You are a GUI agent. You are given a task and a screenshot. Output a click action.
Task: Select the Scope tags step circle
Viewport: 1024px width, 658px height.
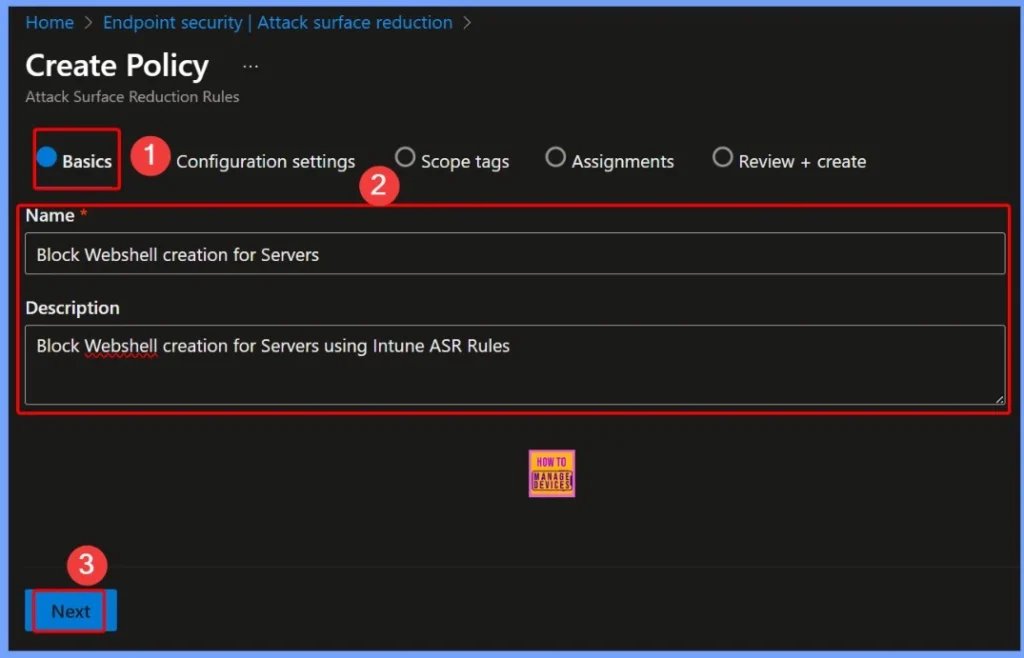(x=405, y=158)
